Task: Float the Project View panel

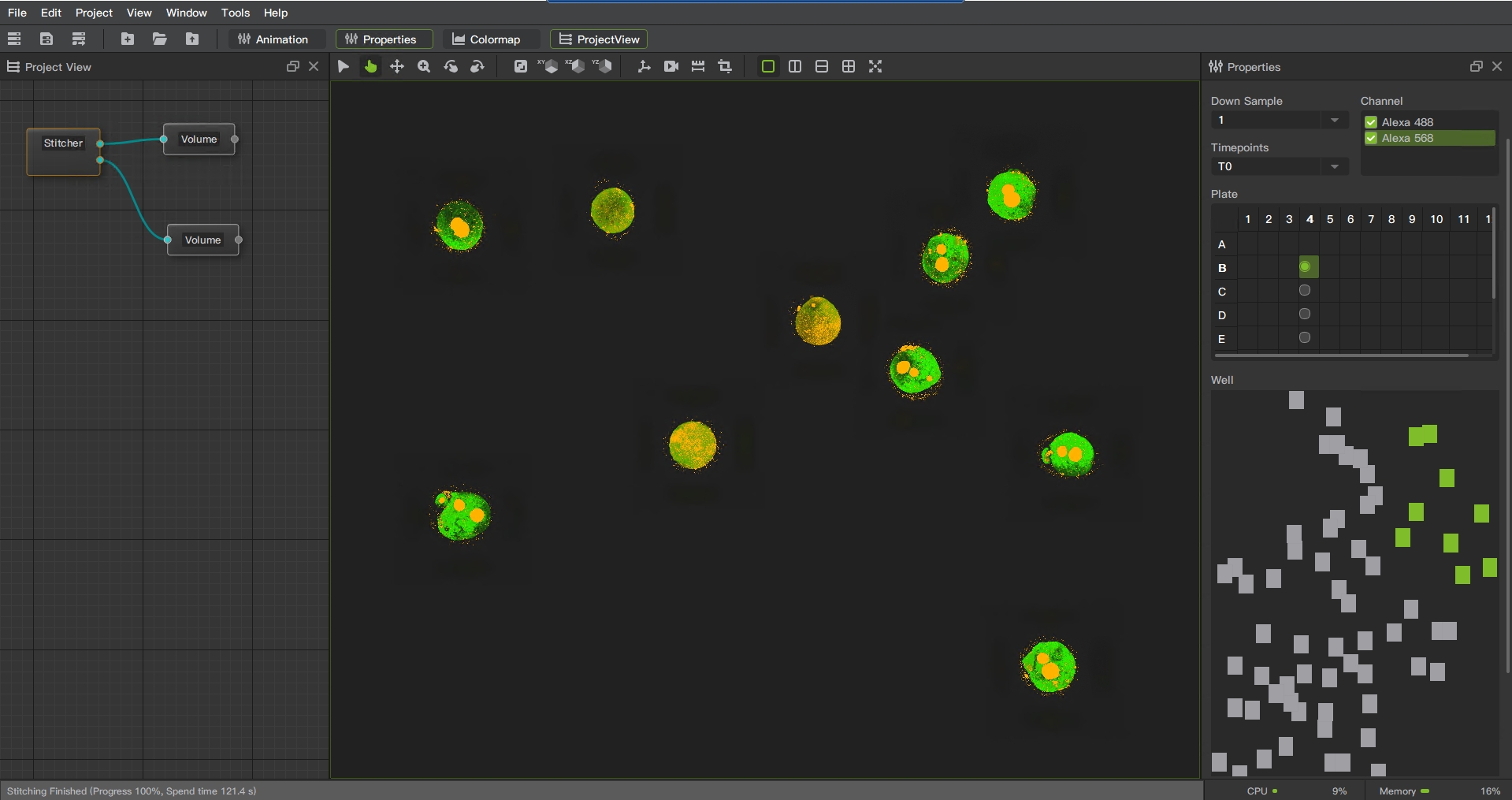Action: tap(293, 67)
